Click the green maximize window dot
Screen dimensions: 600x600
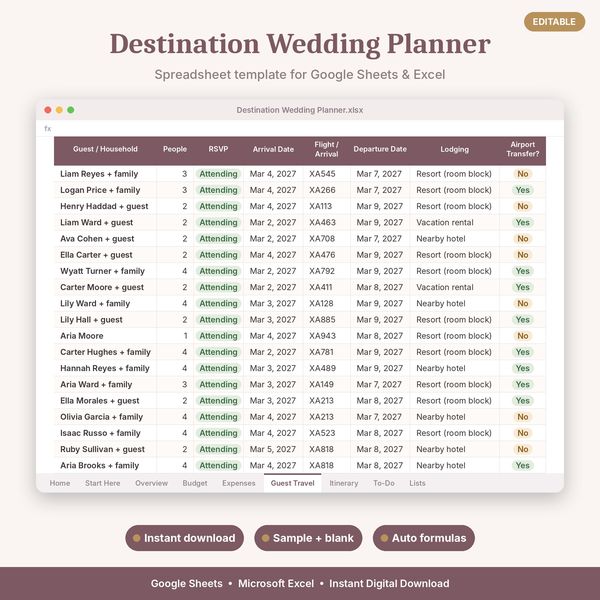point(71,110)
